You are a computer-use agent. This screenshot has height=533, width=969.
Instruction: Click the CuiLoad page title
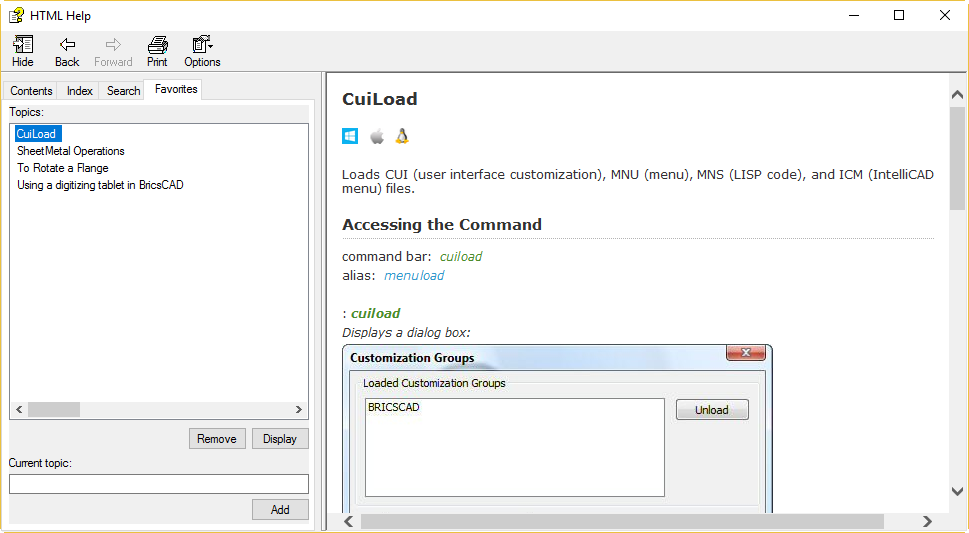pyautogui.click(x=380, y=99)
